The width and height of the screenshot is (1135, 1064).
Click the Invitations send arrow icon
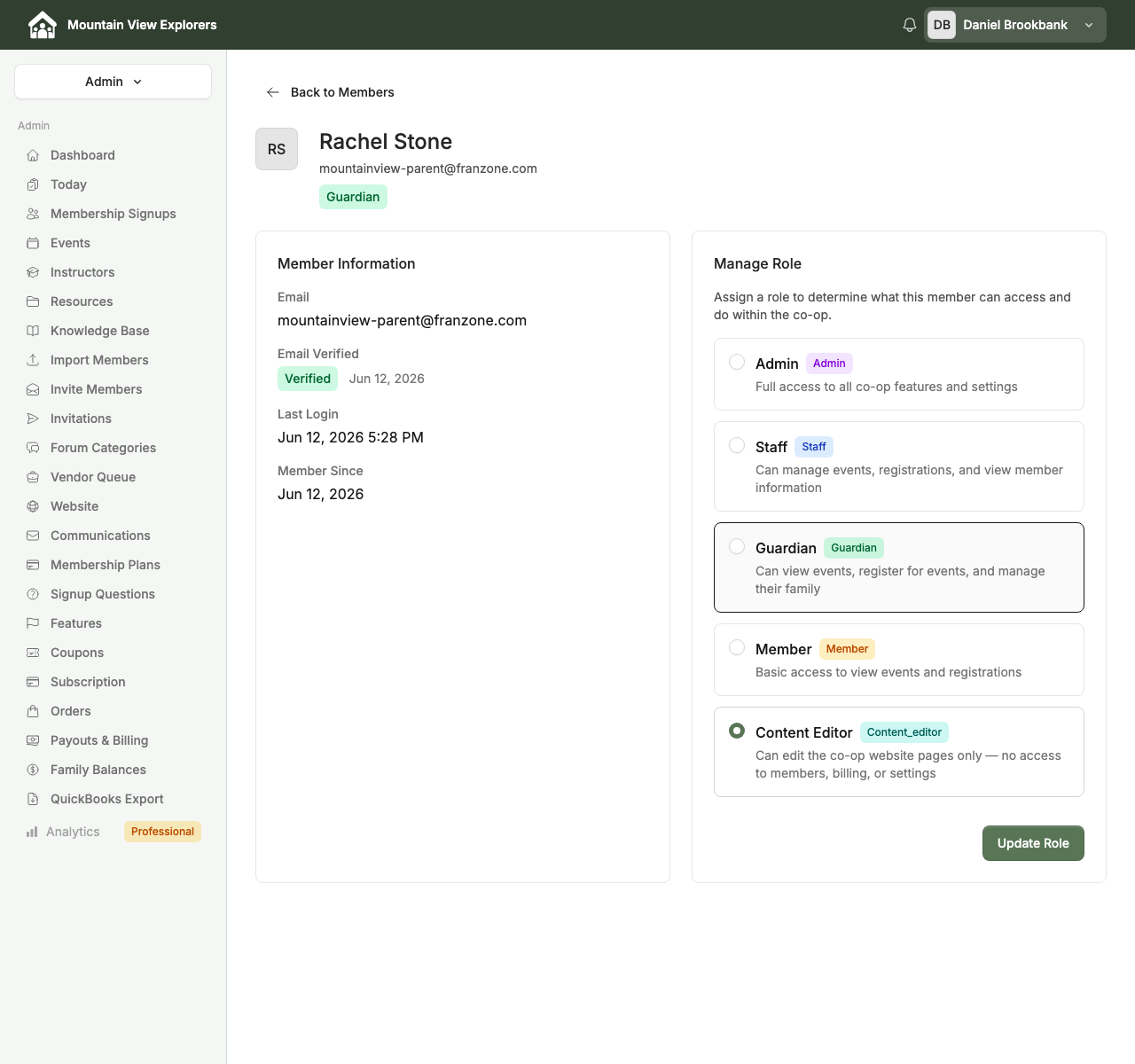pos(33,419)
